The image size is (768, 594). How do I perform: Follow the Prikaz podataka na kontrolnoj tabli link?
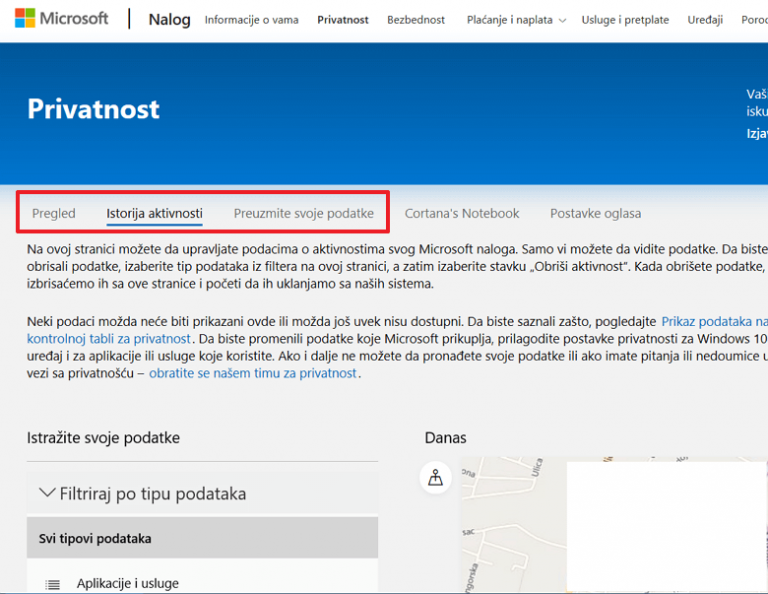tap(715, 321)
